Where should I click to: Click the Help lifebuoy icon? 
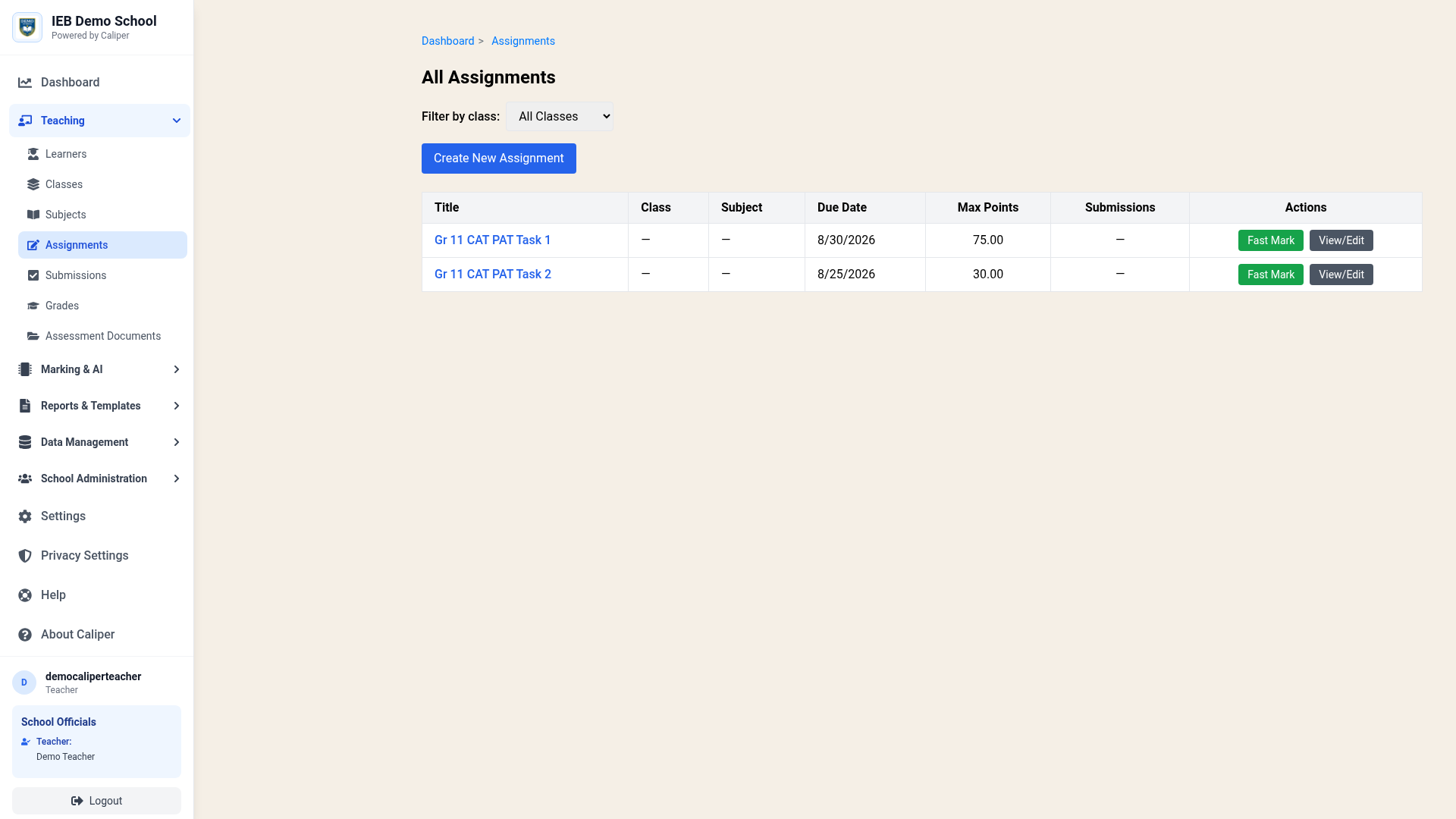[x=25, y=595]
